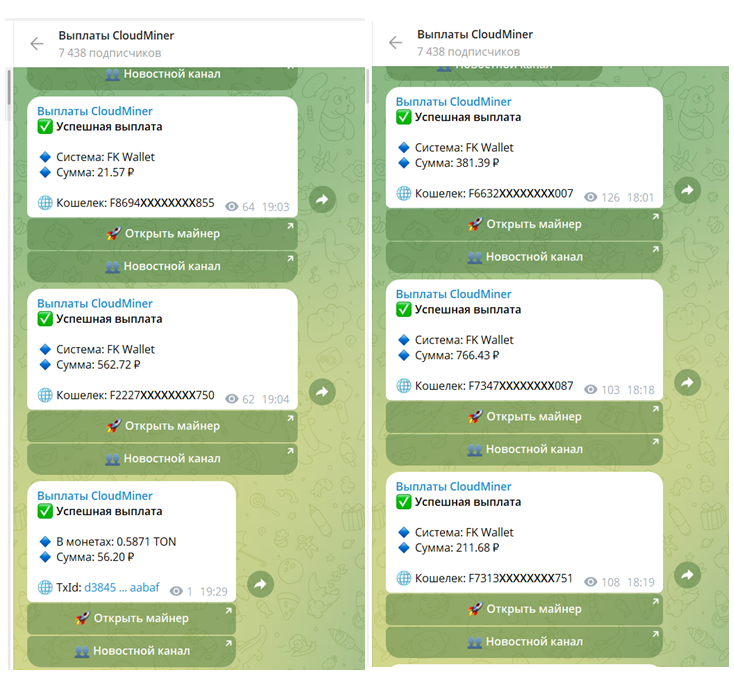This screenshot has height=673, width=734.
Task: Forward the 766.43 ₽ payout message
Action: tap(687, 382)
